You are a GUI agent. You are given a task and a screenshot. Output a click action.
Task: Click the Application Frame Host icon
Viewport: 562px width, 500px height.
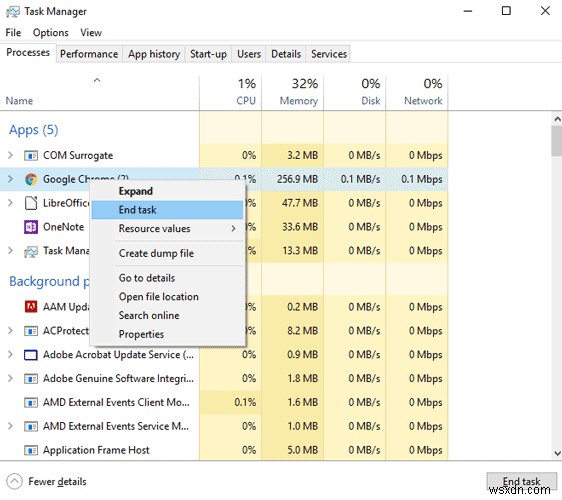(x=31, y=450)
